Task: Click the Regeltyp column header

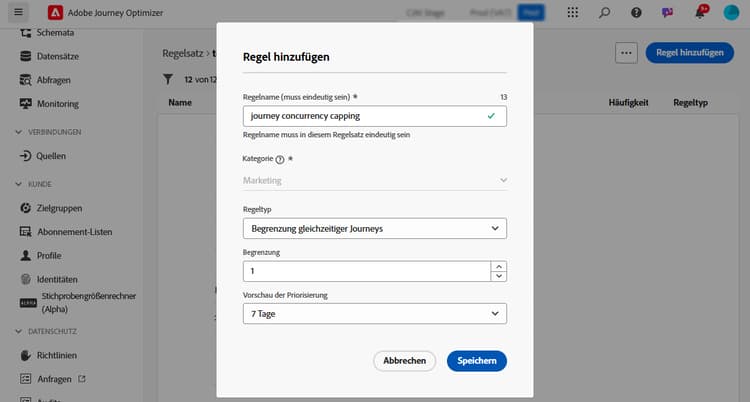Action: (690, 102)
